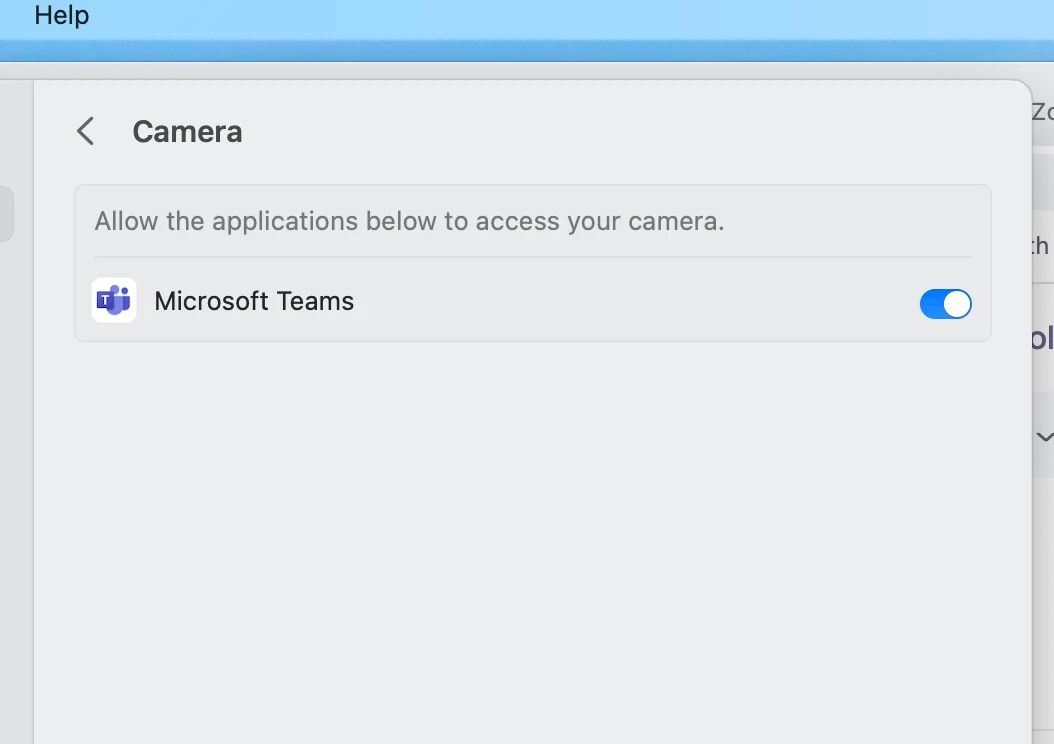Click 'Allow the applications below' description text

coord(409,221)
